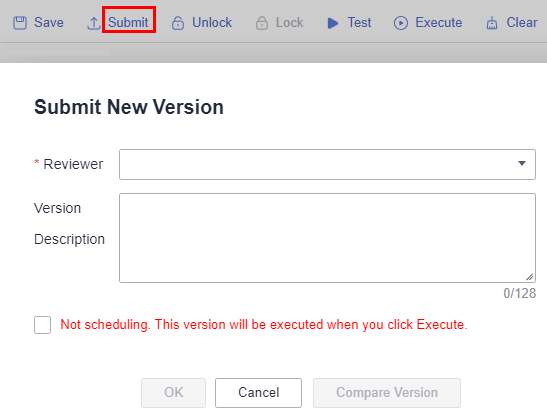This screenshot has width=547, height=418.
Task: Click the Clear broom icon
Action: (x=492, y=23)
